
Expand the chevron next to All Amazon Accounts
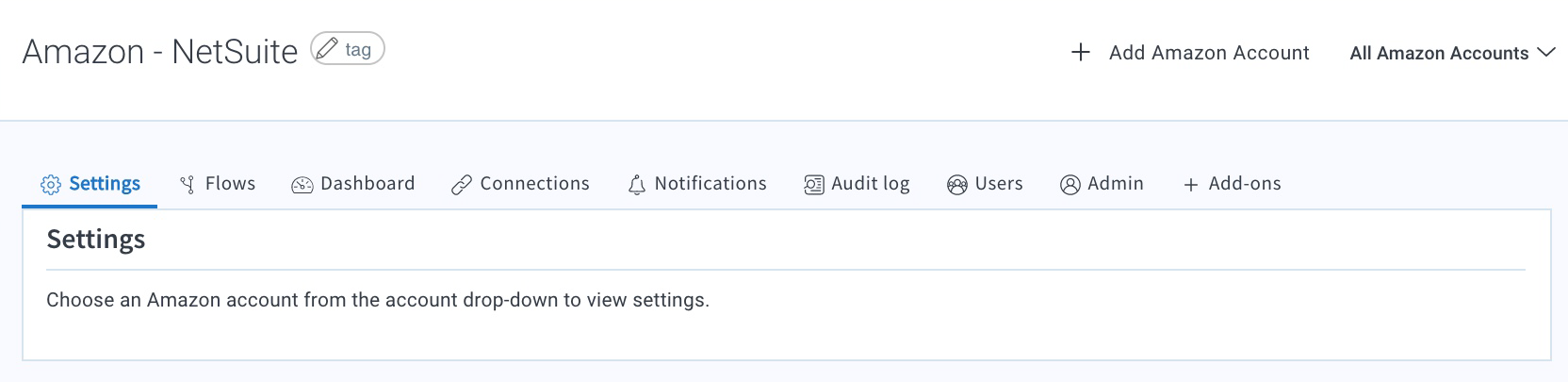pyautogui.click(x=1545, y=52)
